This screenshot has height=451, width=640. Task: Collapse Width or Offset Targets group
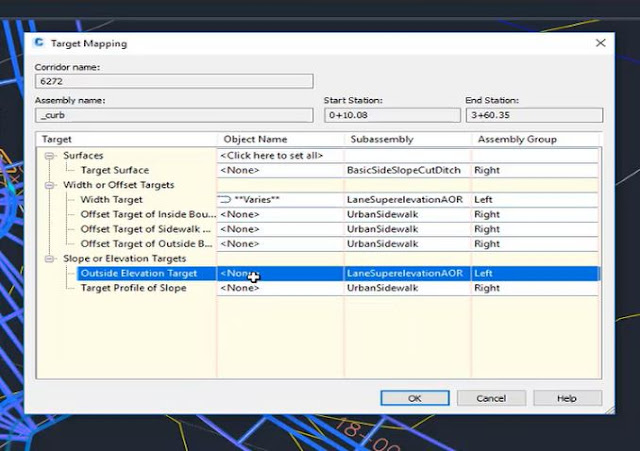[x=49, y=185]
